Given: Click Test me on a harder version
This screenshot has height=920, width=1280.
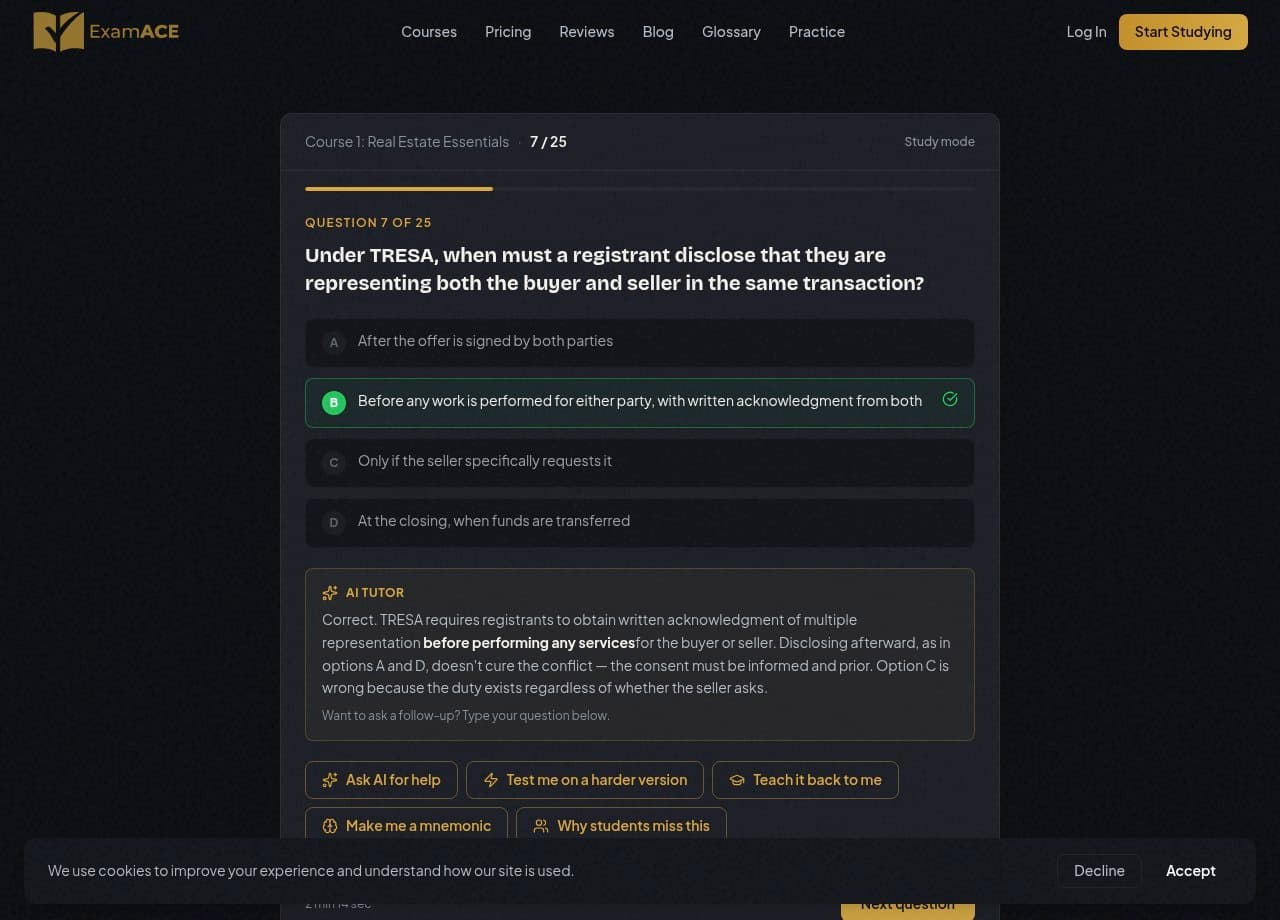Looking at the screenshot, I should [x=585, y=780].
